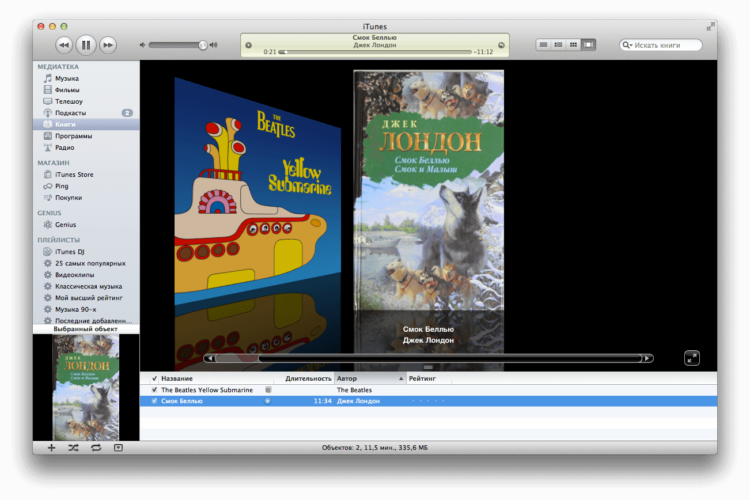This screenshot has width=750, height=500.
Task: Click the selected item artwork thumbnail
Action: click(x=86, y=387)
